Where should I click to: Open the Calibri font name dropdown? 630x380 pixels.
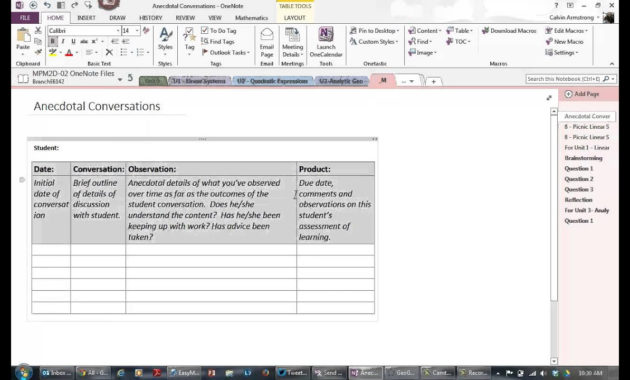coord(118,31)
